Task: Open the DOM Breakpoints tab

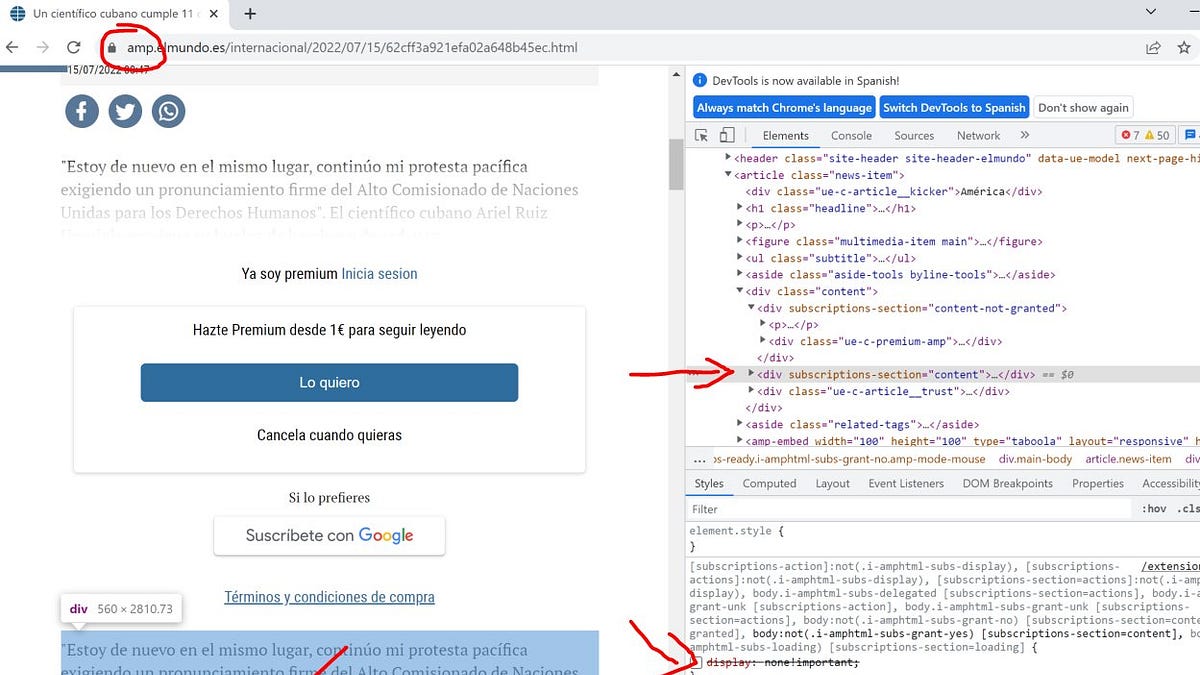Action: (x=1007, y=483)
